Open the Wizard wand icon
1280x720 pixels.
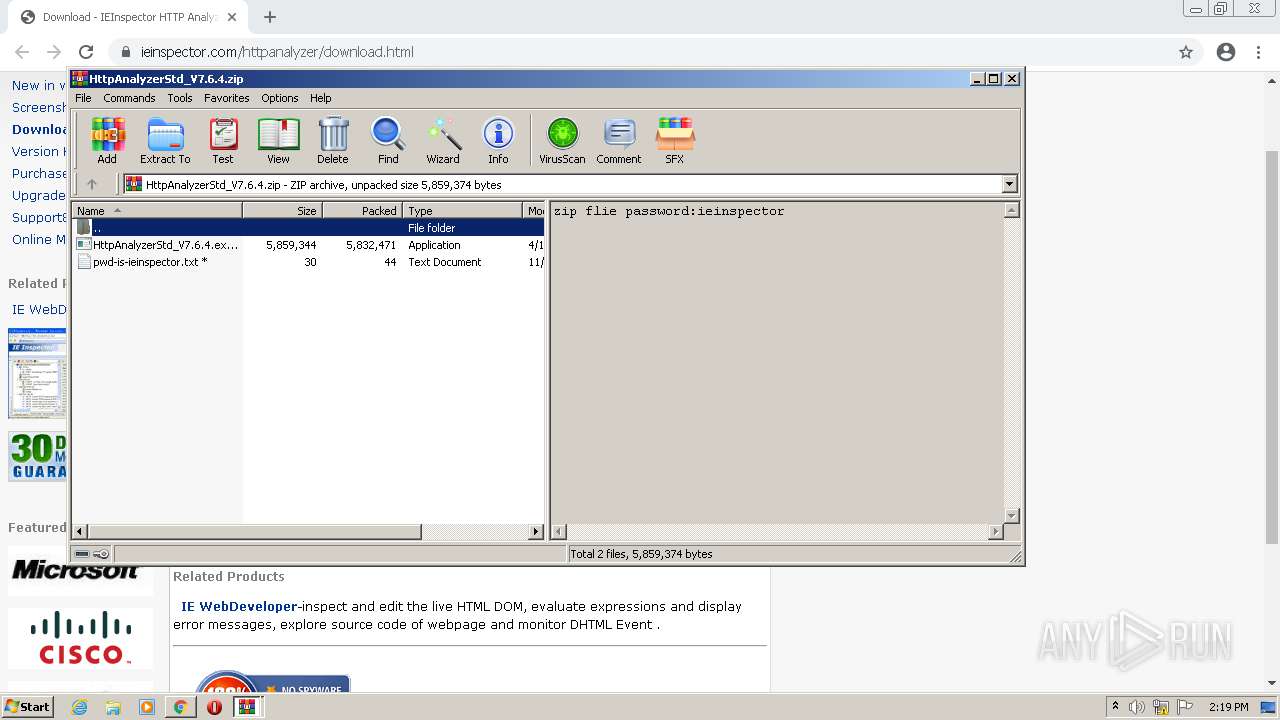443,140
